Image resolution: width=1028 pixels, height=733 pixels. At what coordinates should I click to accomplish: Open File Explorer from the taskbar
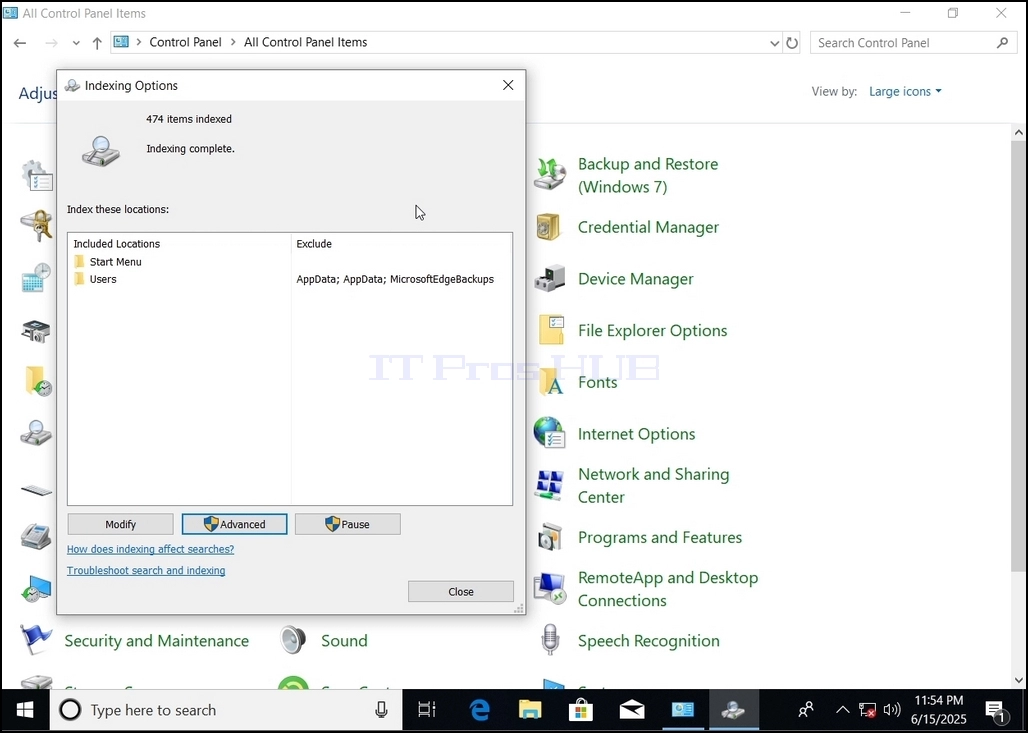point(530,710)
